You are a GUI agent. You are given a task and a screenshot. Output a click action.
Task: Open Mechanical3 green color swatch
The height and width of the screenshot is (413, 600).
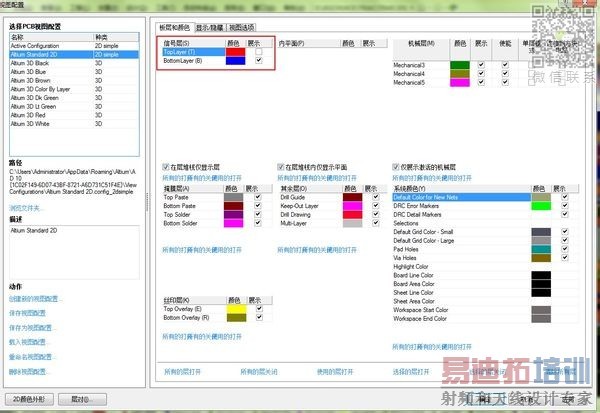(460, 65)
